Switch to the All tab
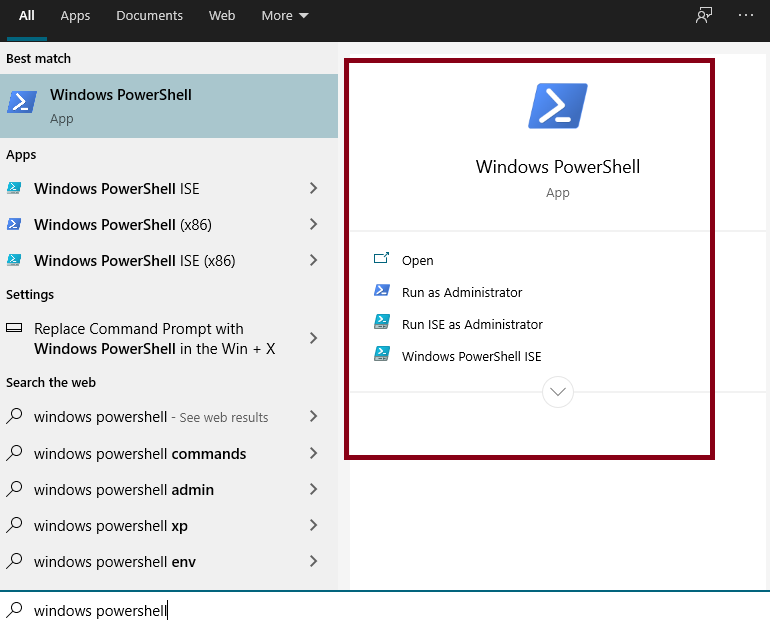Image resolution: width=770 pixels, height=623 pixels. 27,16
